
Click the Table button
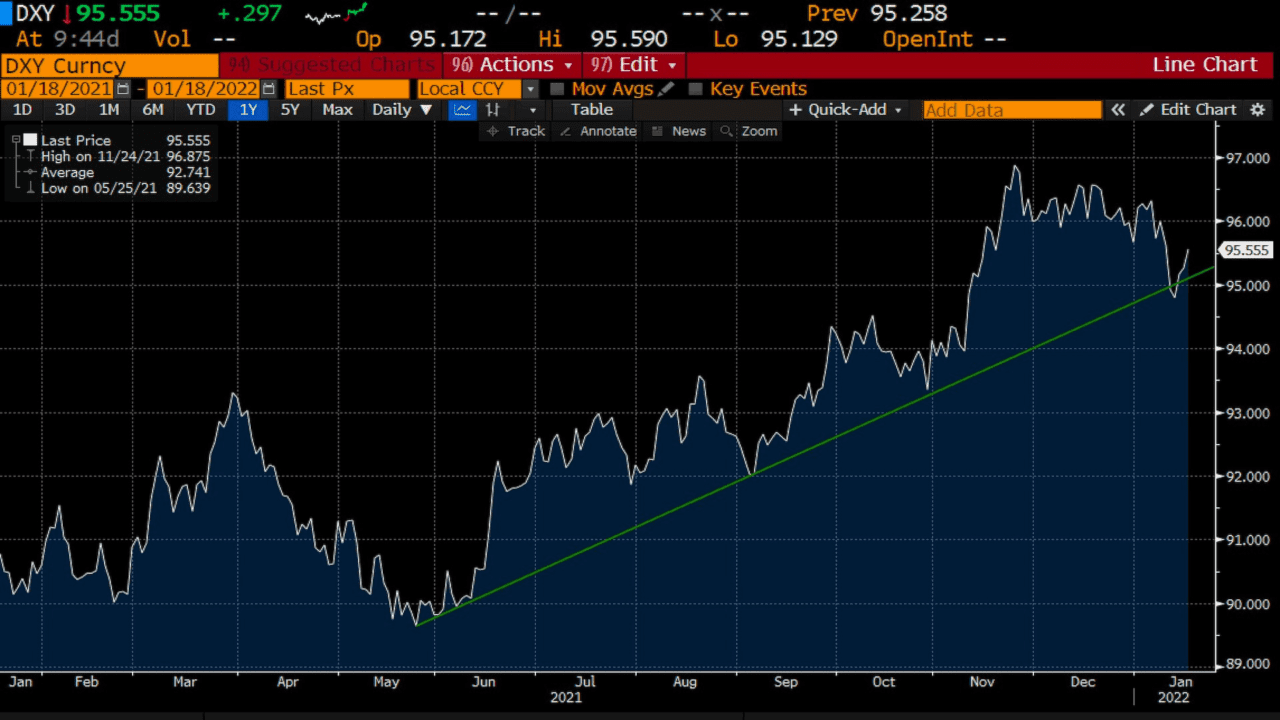(592, 110)
